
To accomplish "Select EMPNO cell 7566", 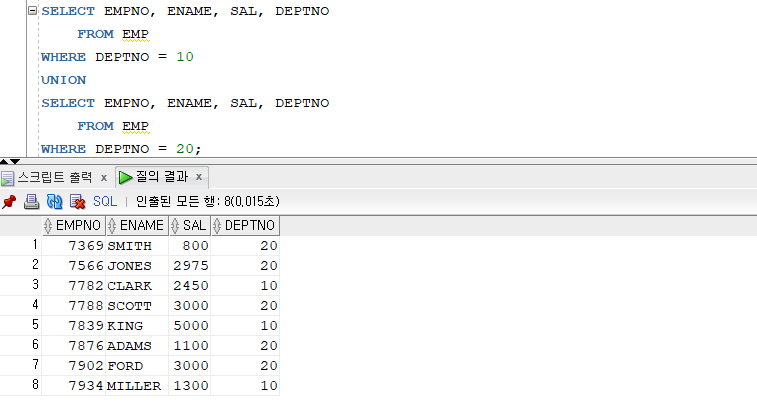I will pos(73,266).
